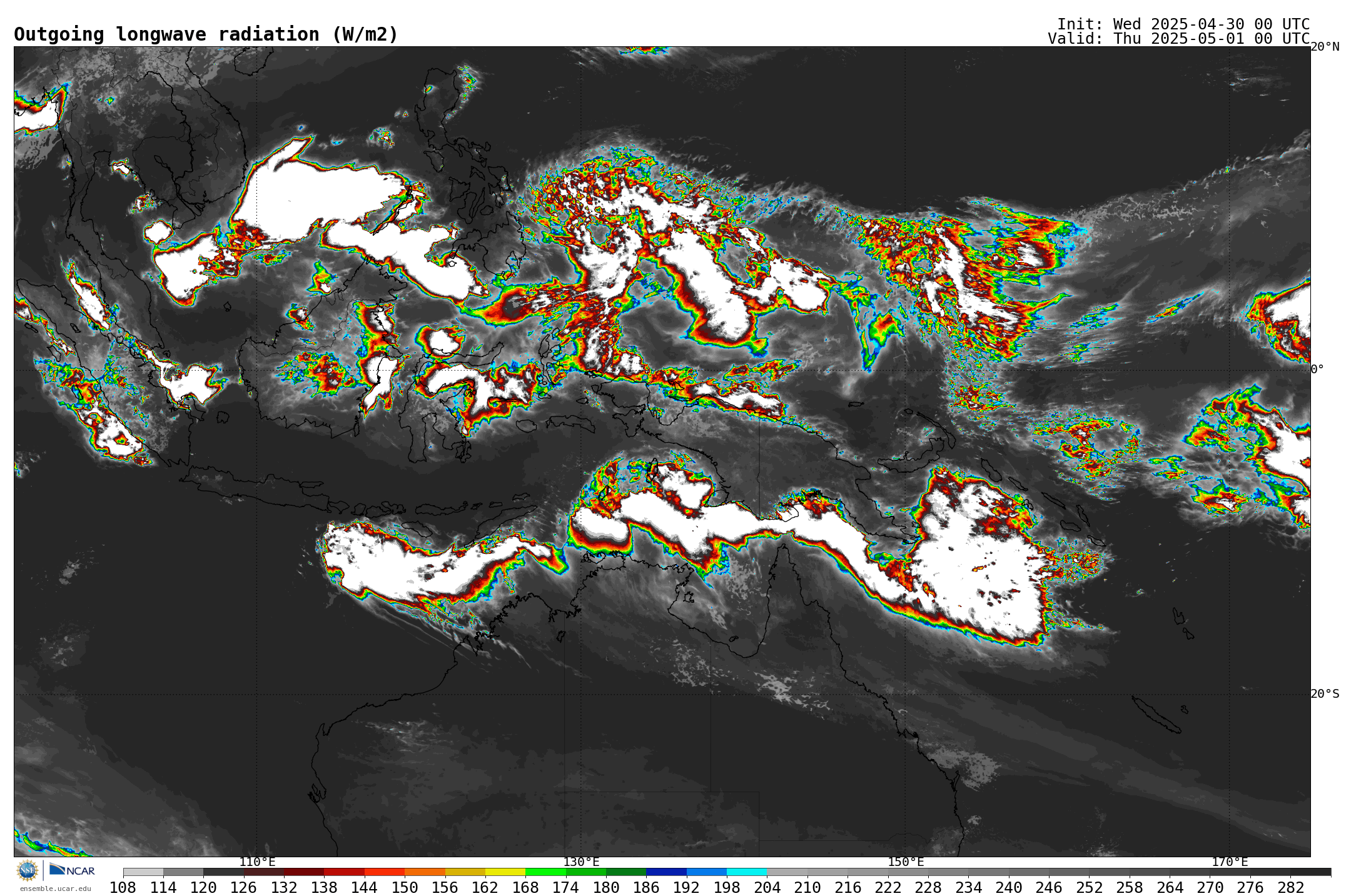Viewport: 1351px width, 896px height.
Task: Click the dark maroon 132 colorbar swatch
Action: [304, 872]
